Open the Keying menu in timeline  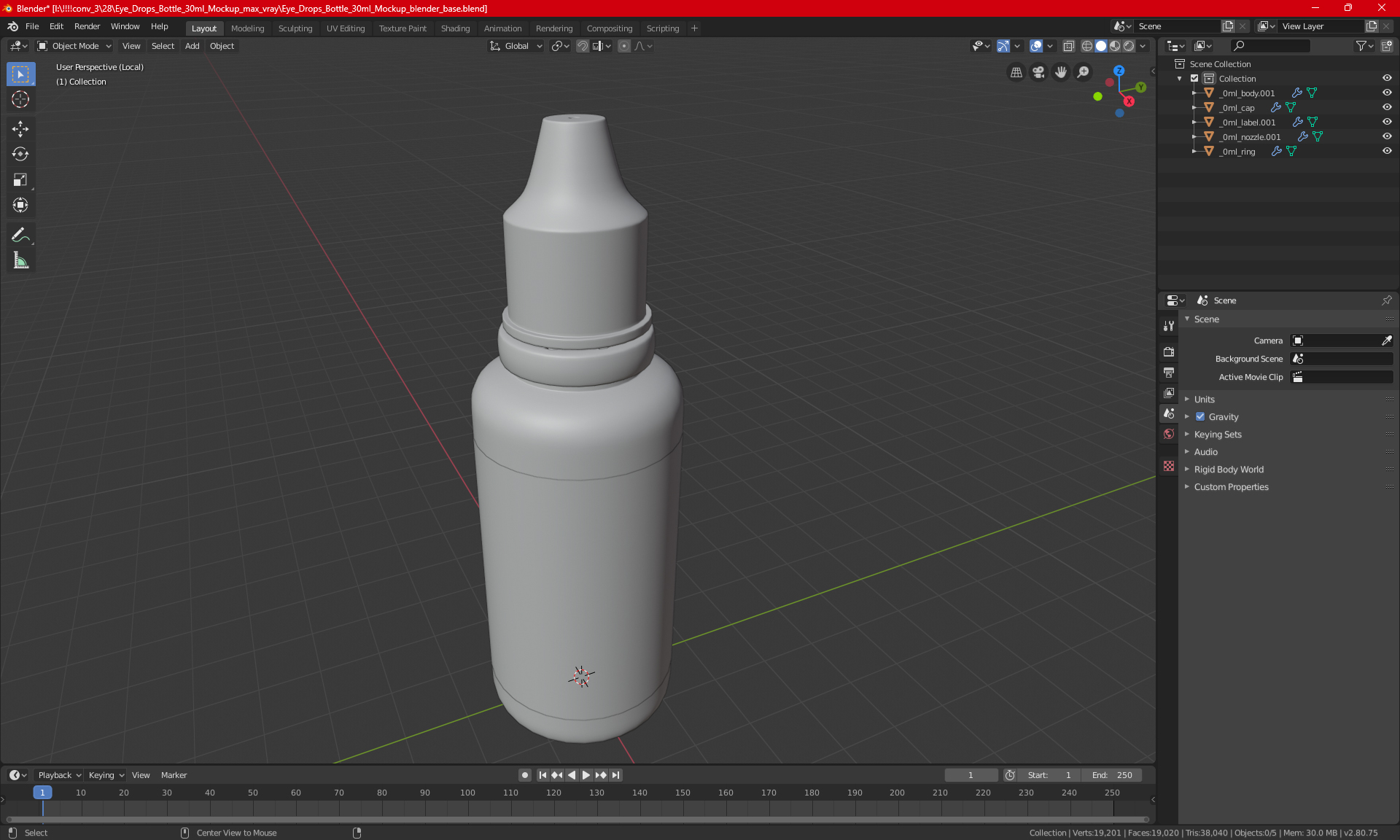pyautogui.click(x=106, y=775)
